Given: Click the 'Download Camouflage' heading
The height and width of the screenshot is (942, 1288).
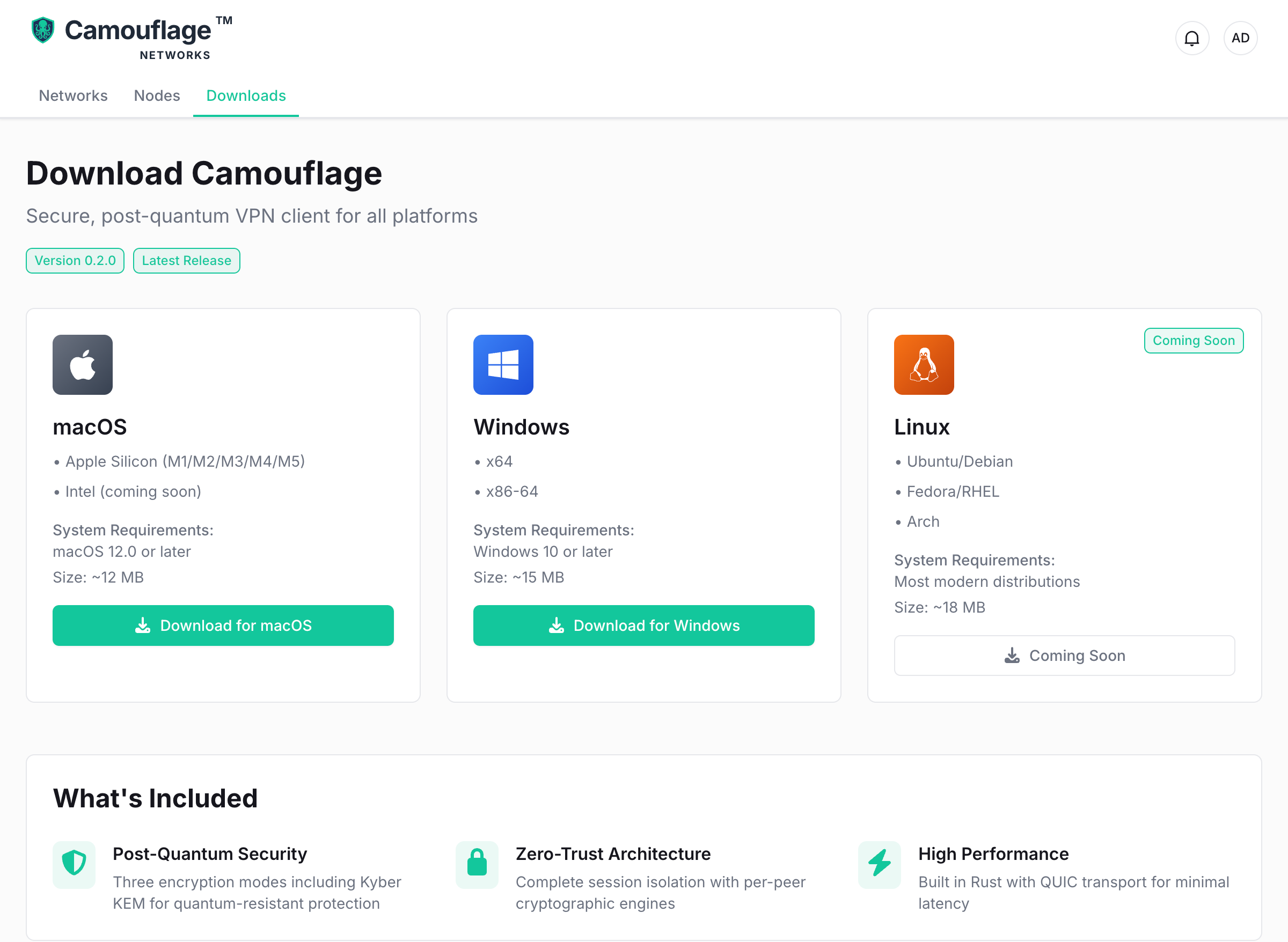Looking at the screenshot, I should [x=204, y=173].
